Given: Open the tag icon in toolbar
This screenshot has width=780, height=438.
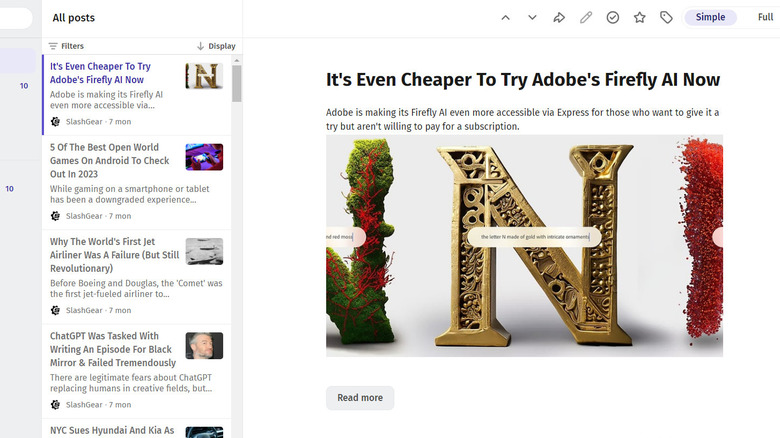Looking at the screenshot, I should 666,18.
